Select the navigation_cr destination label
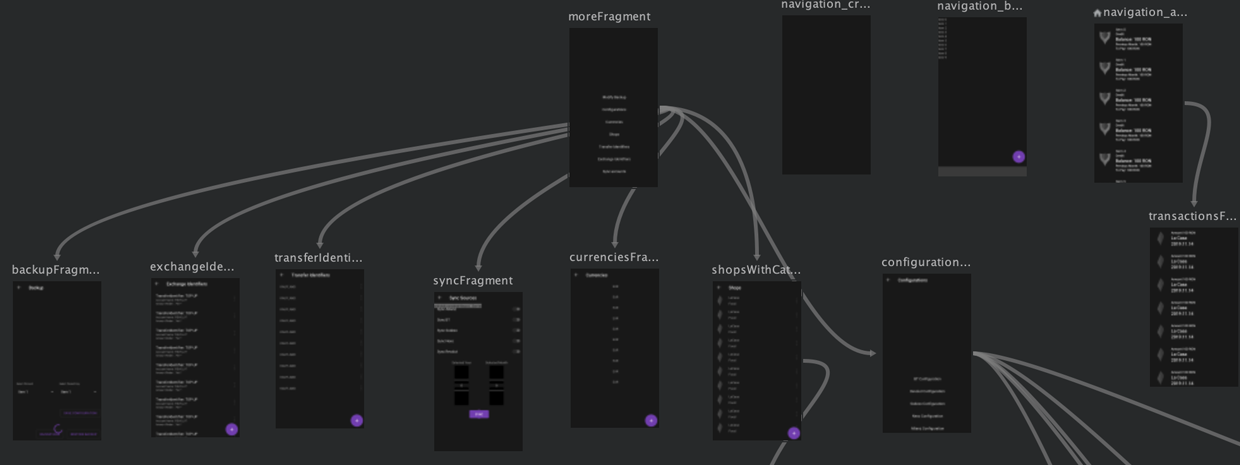The image size is (1240, 465). click(x=825, y=5)
